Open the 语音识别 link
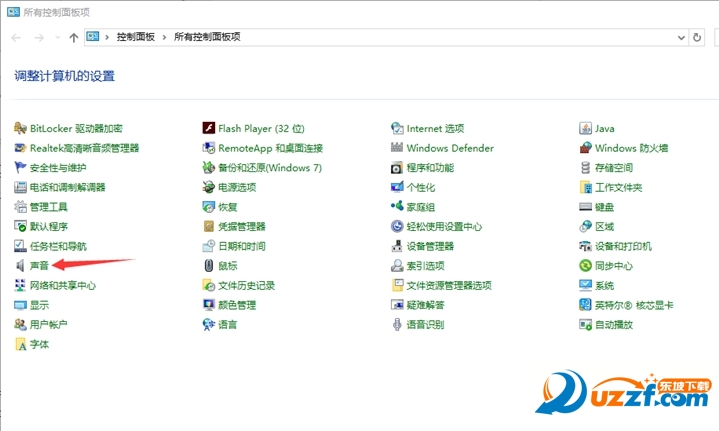 point(426,325)
